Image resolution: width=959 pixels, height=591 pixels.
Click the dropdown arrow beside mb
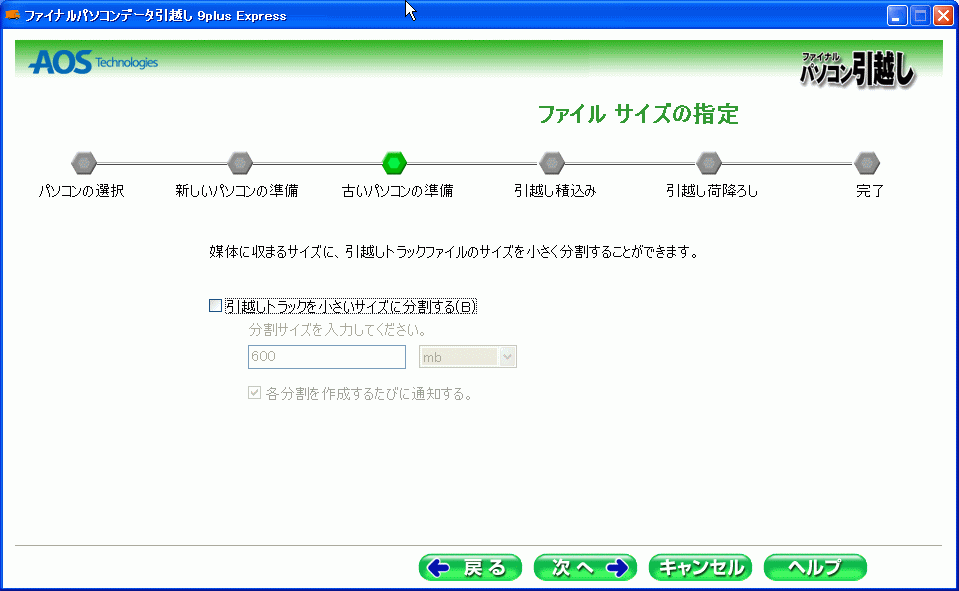tap(507, 357)
